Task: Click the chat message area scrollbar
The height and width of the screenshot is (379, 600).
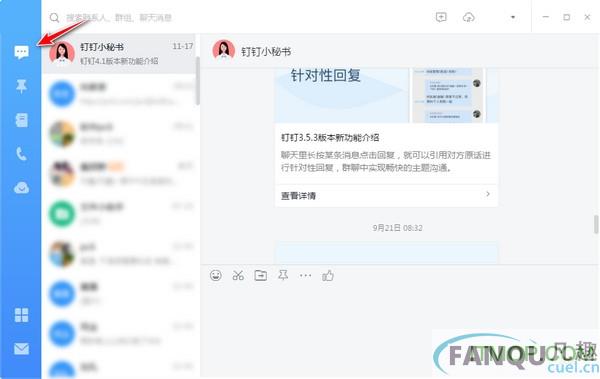Action: (x=596, y=224)
